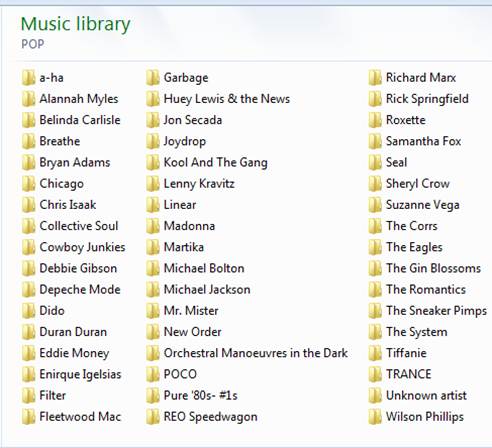This screenshot has width=492, height=448.
Task: Select the New Order folder name
Action: coord(193,332)
